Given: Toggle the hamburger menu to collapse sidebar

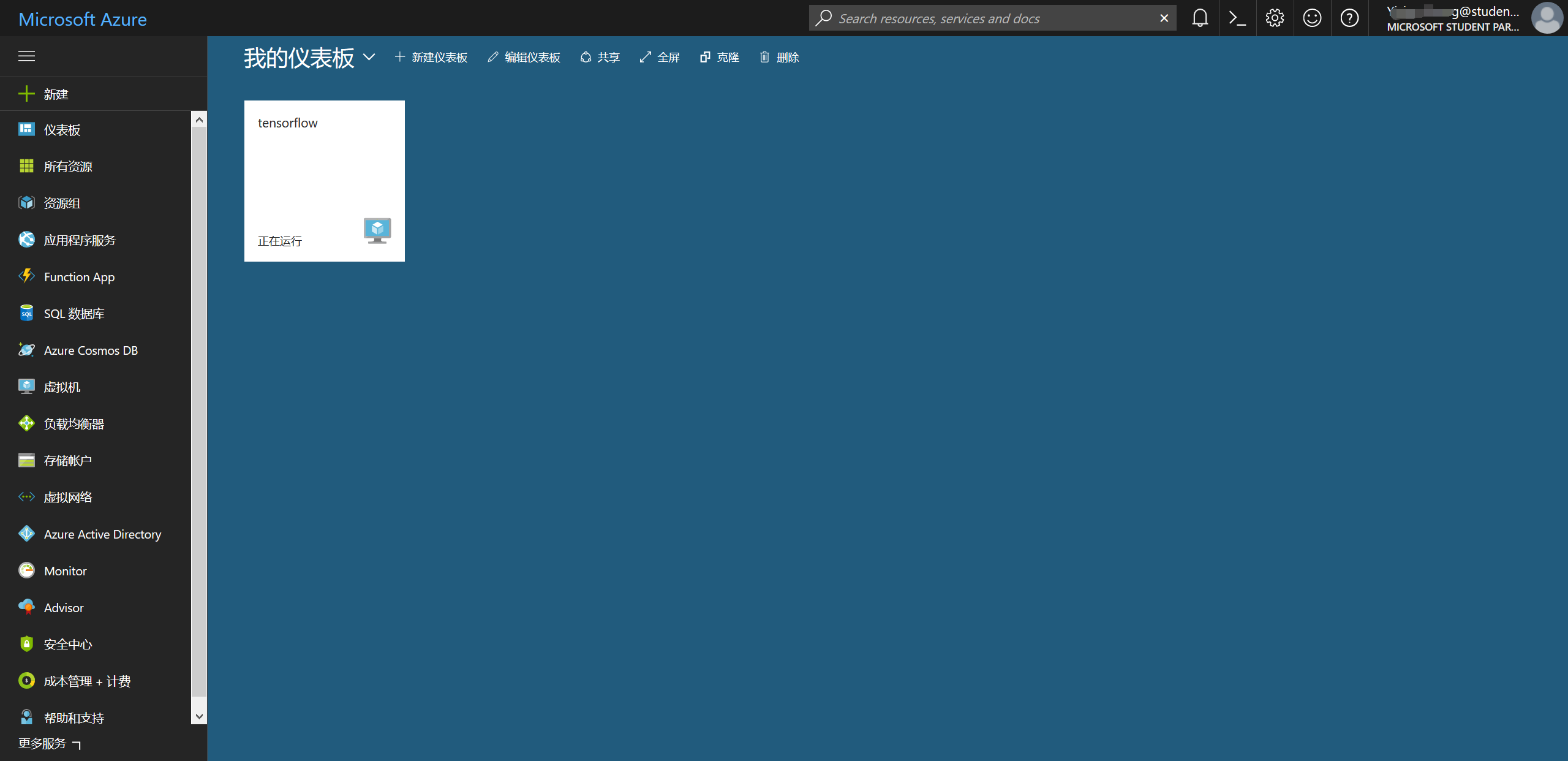Looking at the screenshot, I should (x=26, y=56).
